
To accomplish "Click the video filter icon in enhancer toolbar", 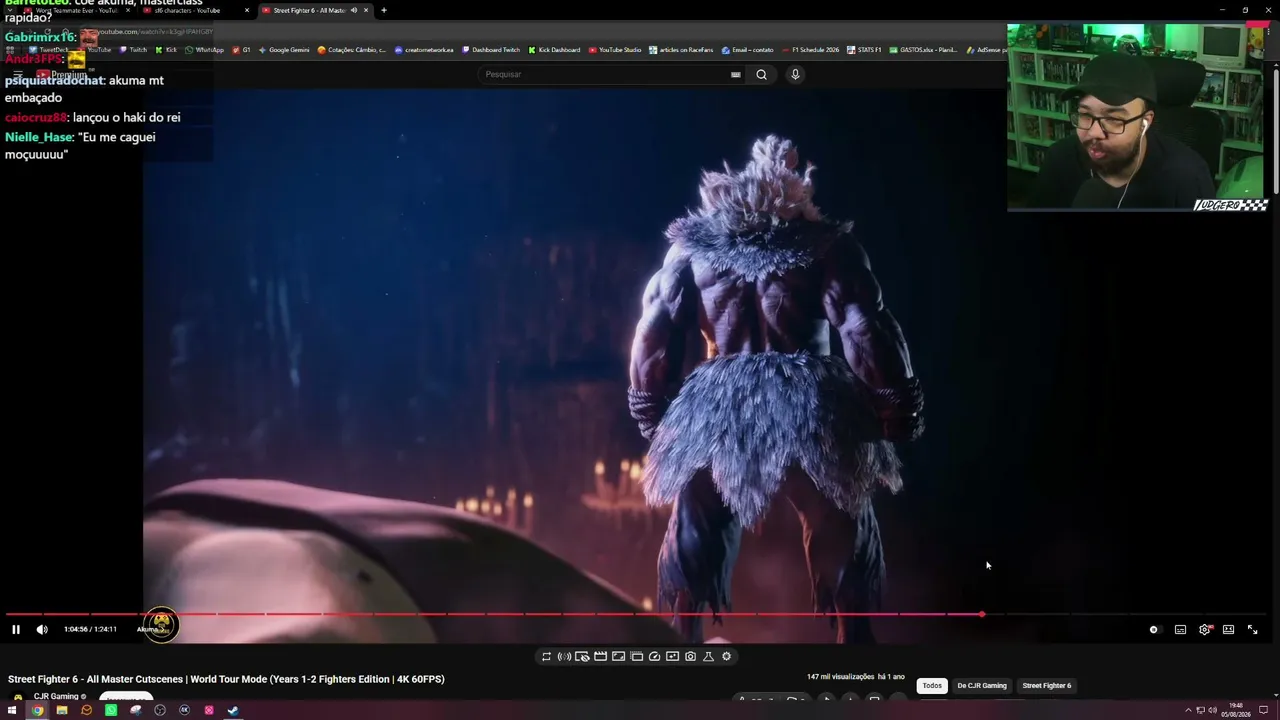I will [x=672, y=657].
